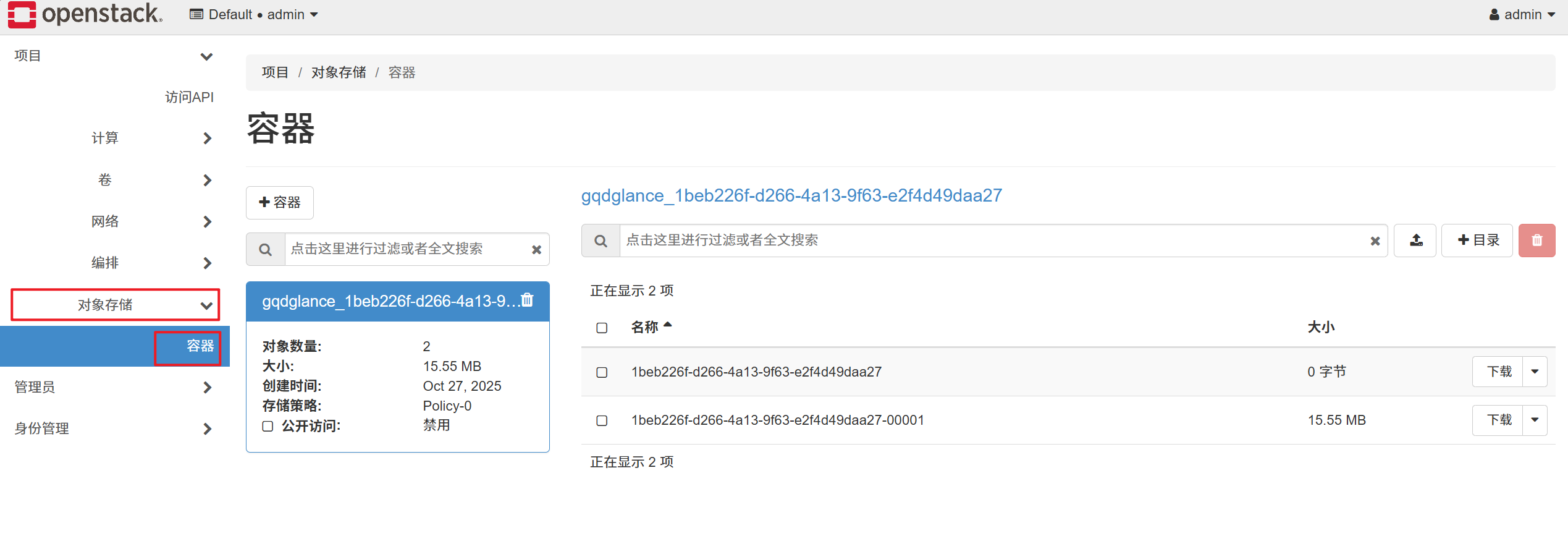Download the 0 字节 object
The width and height of the screenshot is (1568, 533).
(1498, 372)
